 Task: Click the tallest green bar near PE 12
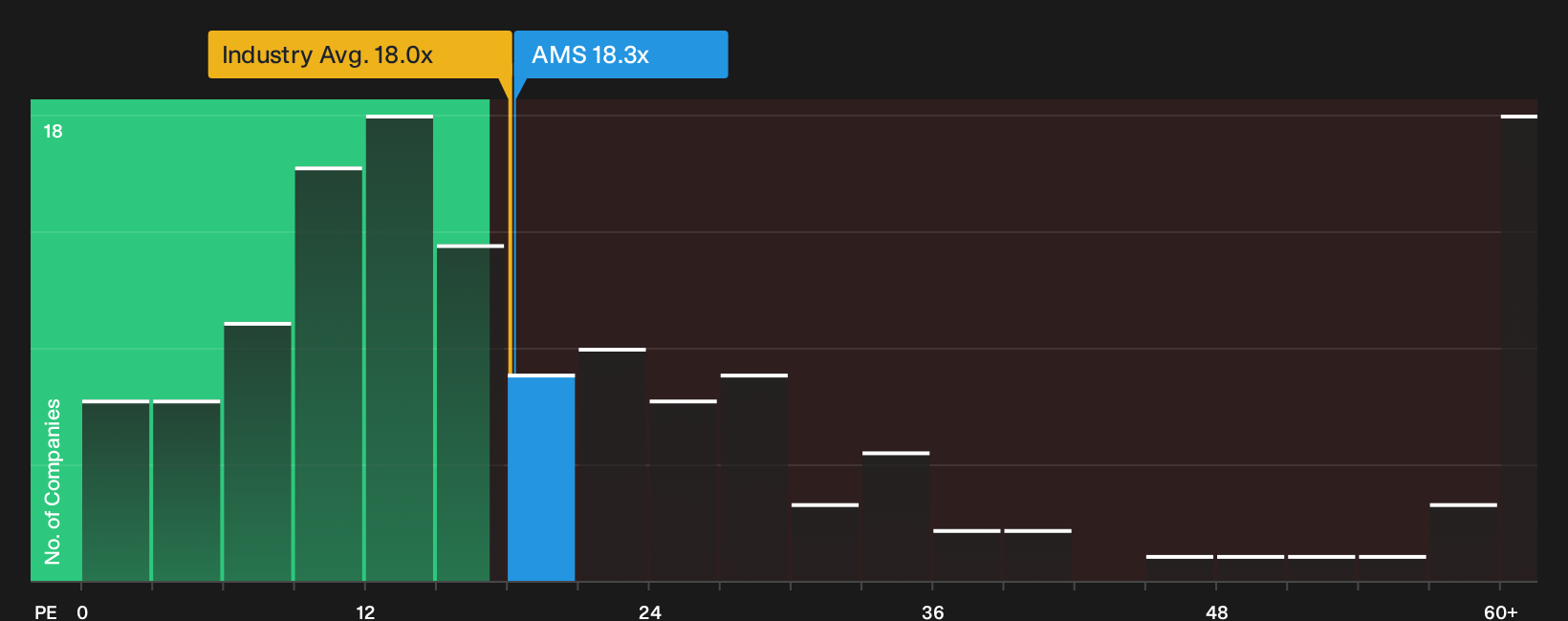click(x=400, y=348)
